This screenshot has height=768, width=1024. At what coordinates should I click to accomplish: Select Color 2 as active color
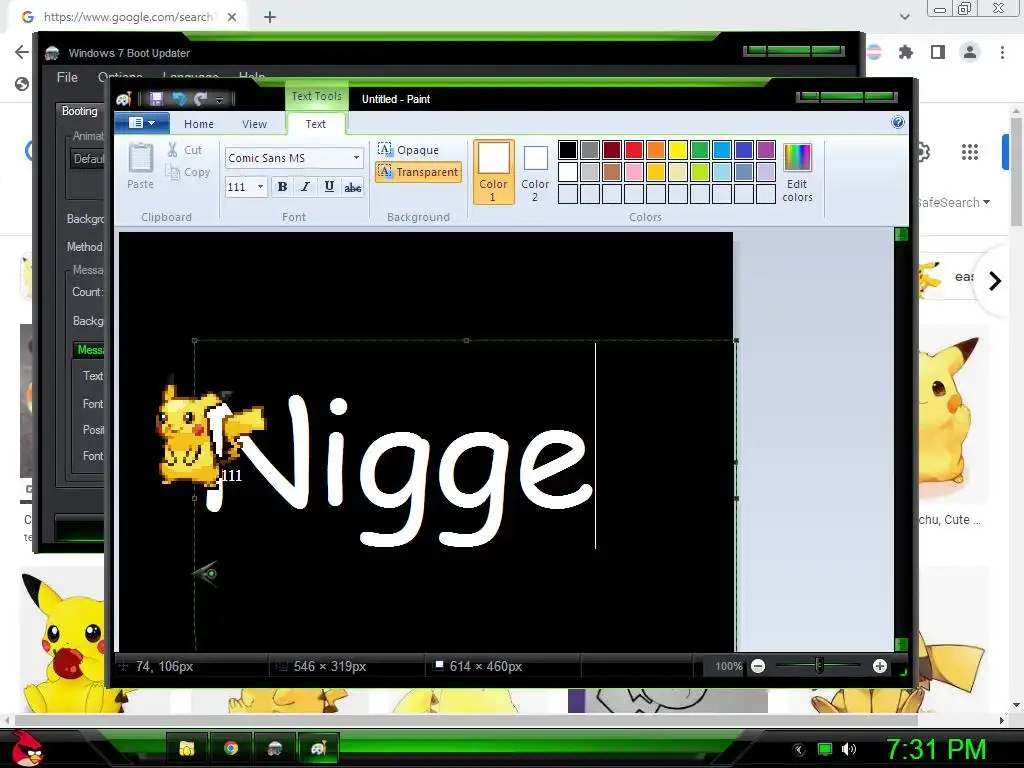(x=535, y=172)
